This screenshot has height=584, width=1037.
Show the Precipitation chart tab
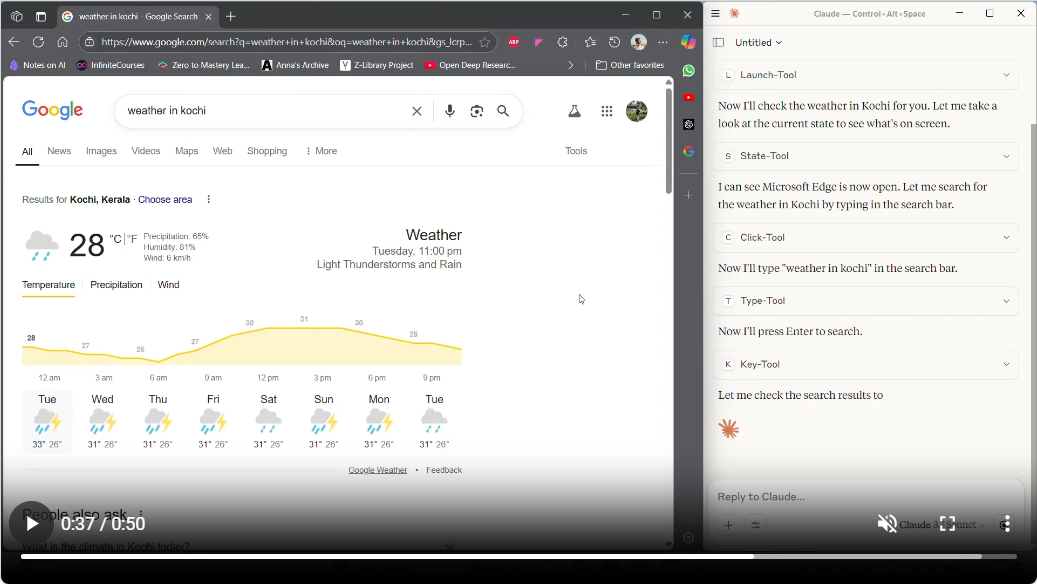click(116, 285)
